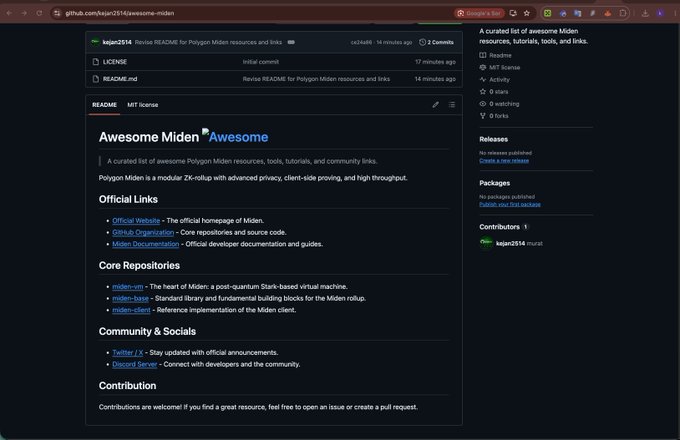Open kejan2514 avatar in the commit row
The width and height of the screenshot is (680, 440).
95,42
